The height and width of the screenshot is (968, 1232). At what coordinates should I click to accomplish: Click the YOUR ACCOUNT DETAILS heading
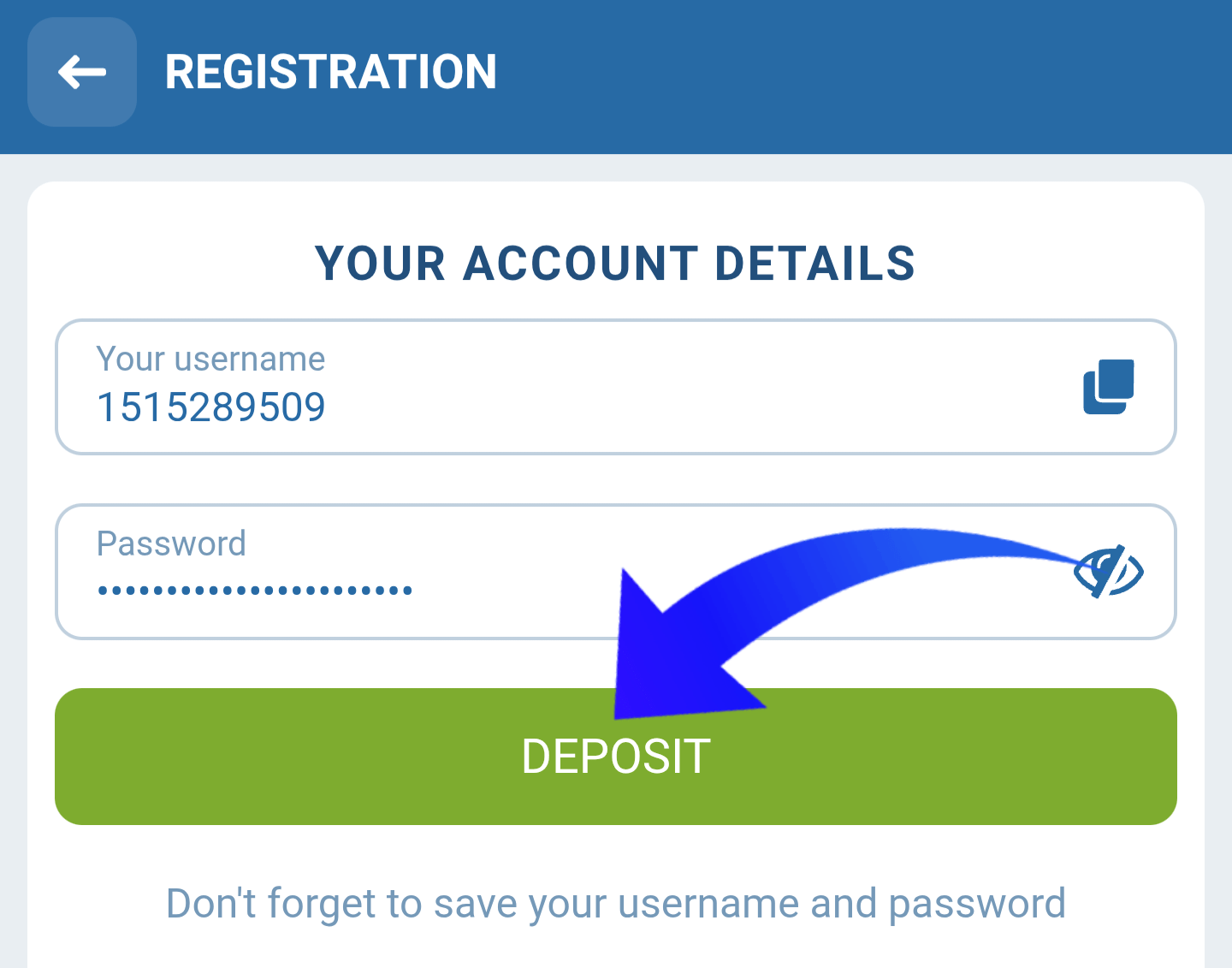[615, 263]
